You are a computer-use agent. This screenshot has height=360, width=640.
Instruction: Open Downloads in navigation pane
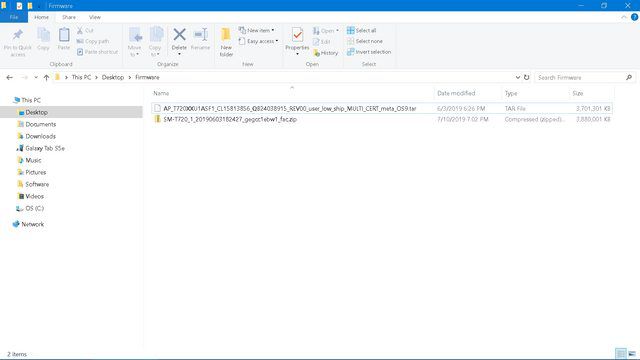coord(37,136)
